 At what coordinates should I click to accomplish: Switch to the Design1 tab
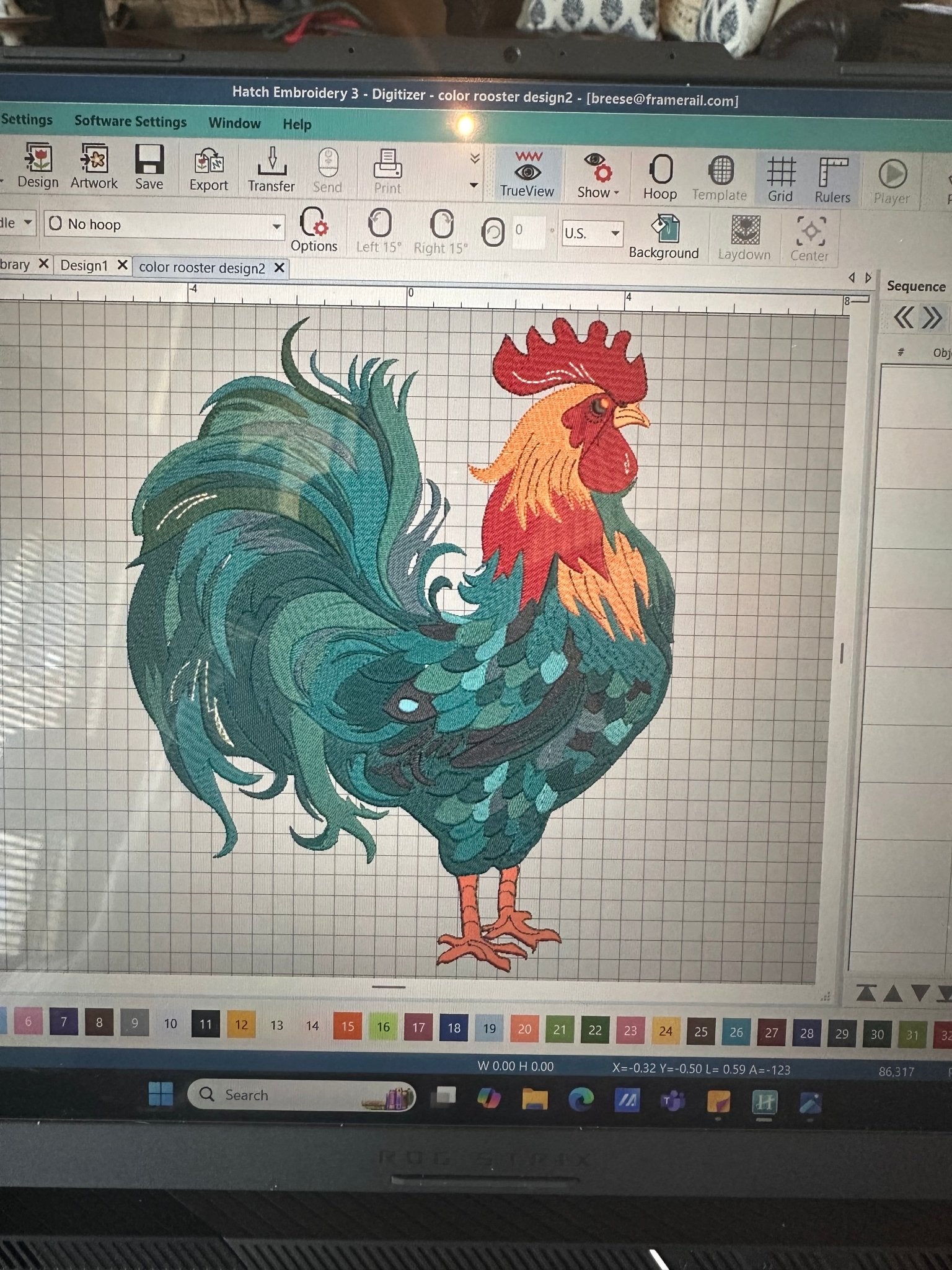84,265
